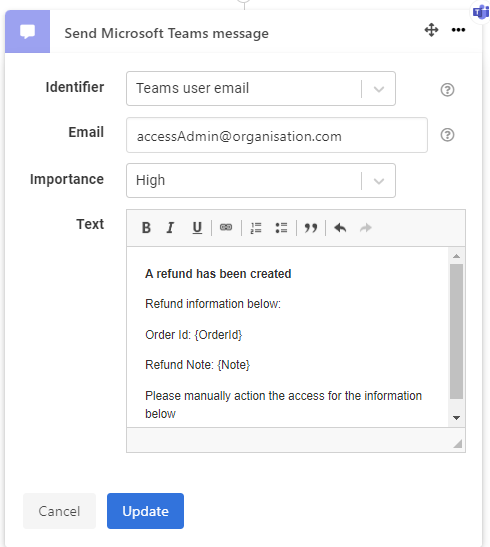Undo last edit in text editor

[340, 228]
